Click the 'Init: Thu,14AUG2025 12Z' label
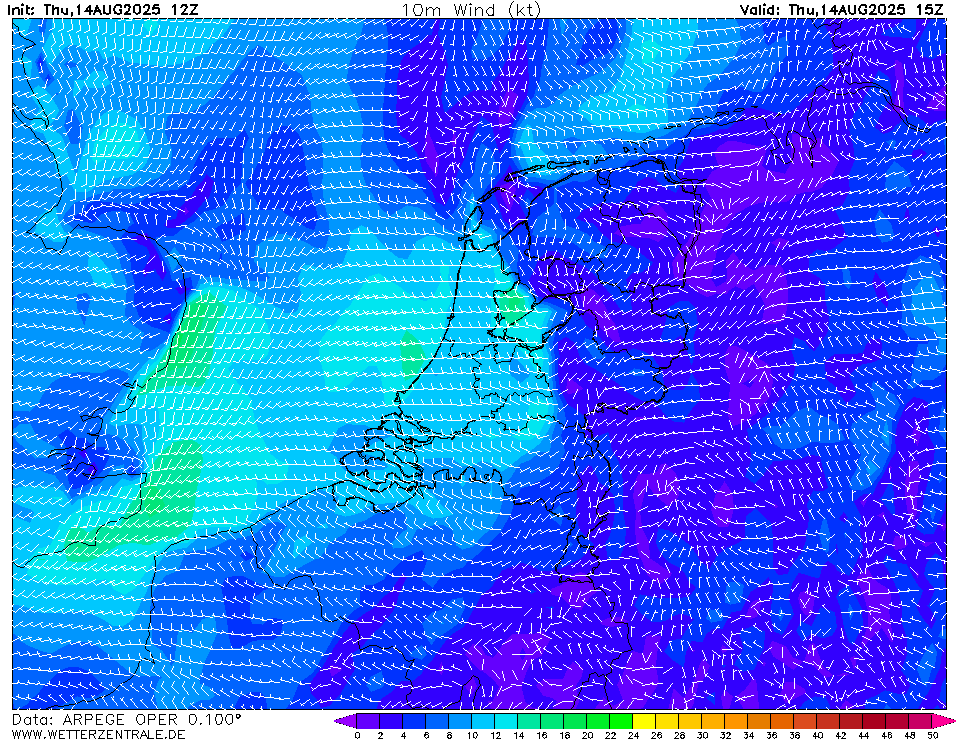The image size is (959, 741). point(102,10)
